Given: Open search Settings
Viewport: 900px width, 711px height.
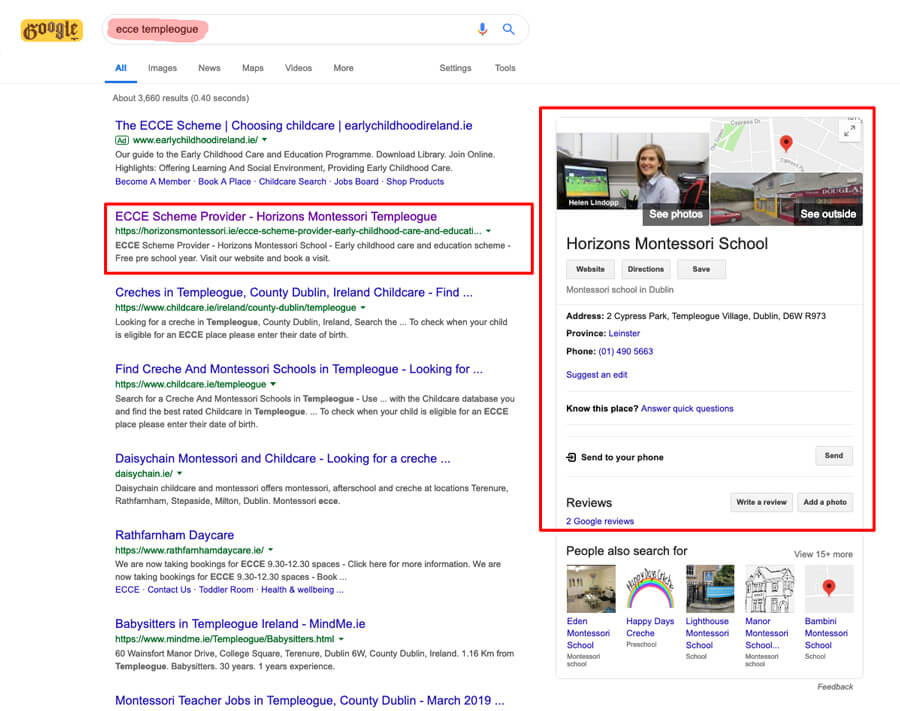Looking at the screenshot, I should coord(455,68).
